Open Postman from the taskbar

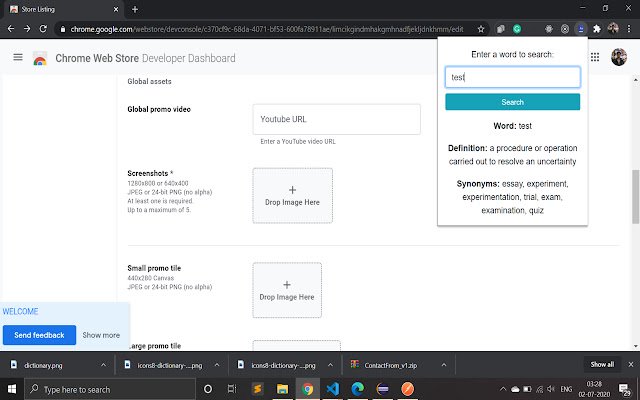tap(407, 389)
